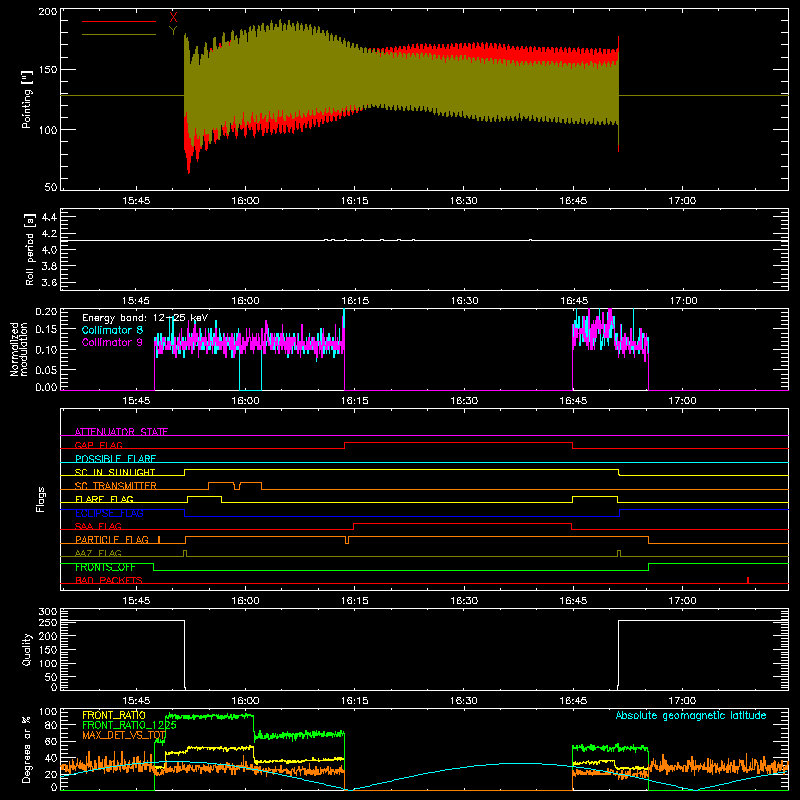This screenshot has height=800, width=800.
Task: Click the 300 tick on Quality axis
Action: (48, 612)
